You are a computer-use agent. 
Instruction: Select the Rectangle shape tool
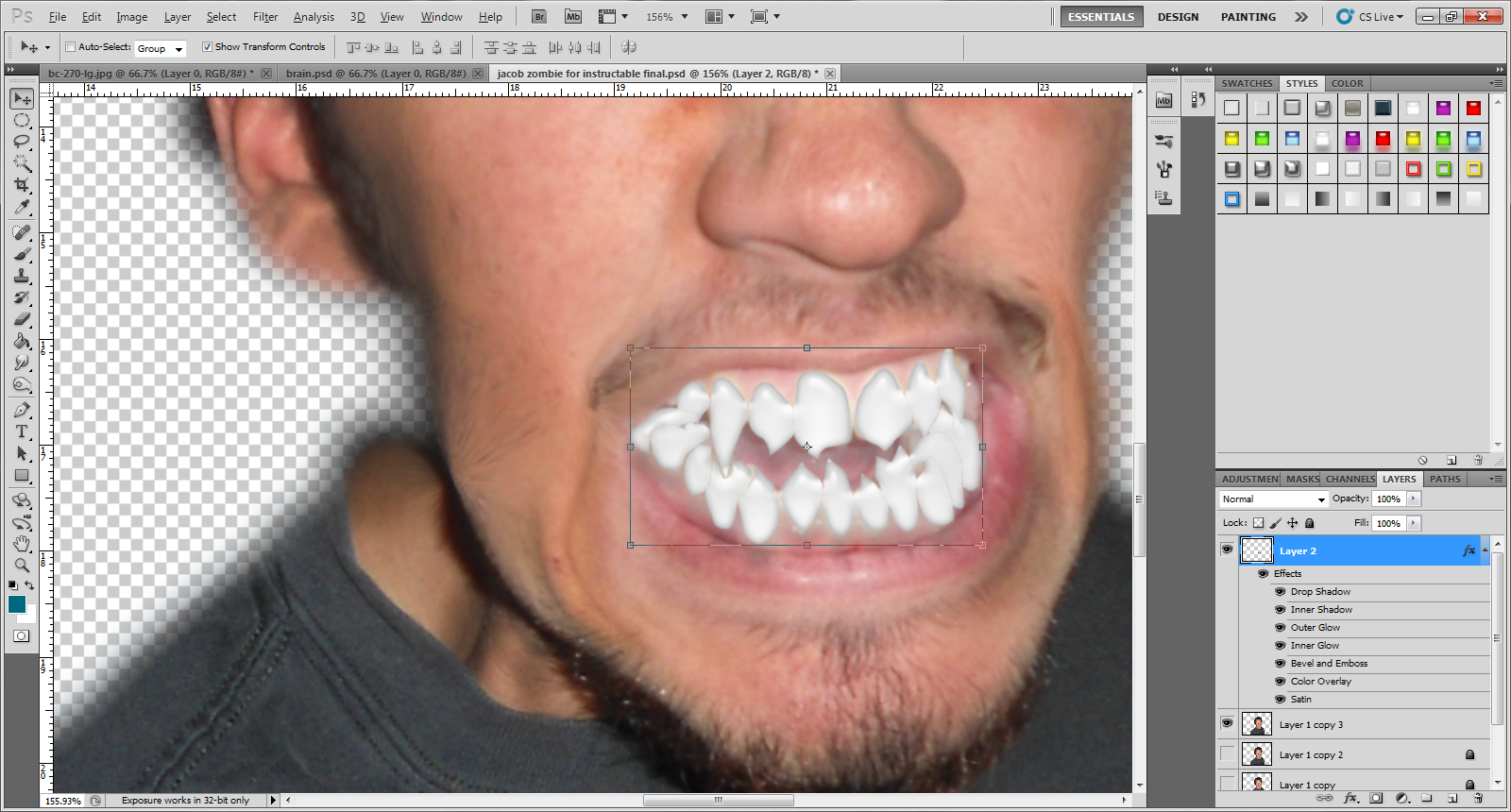(22, 475)
